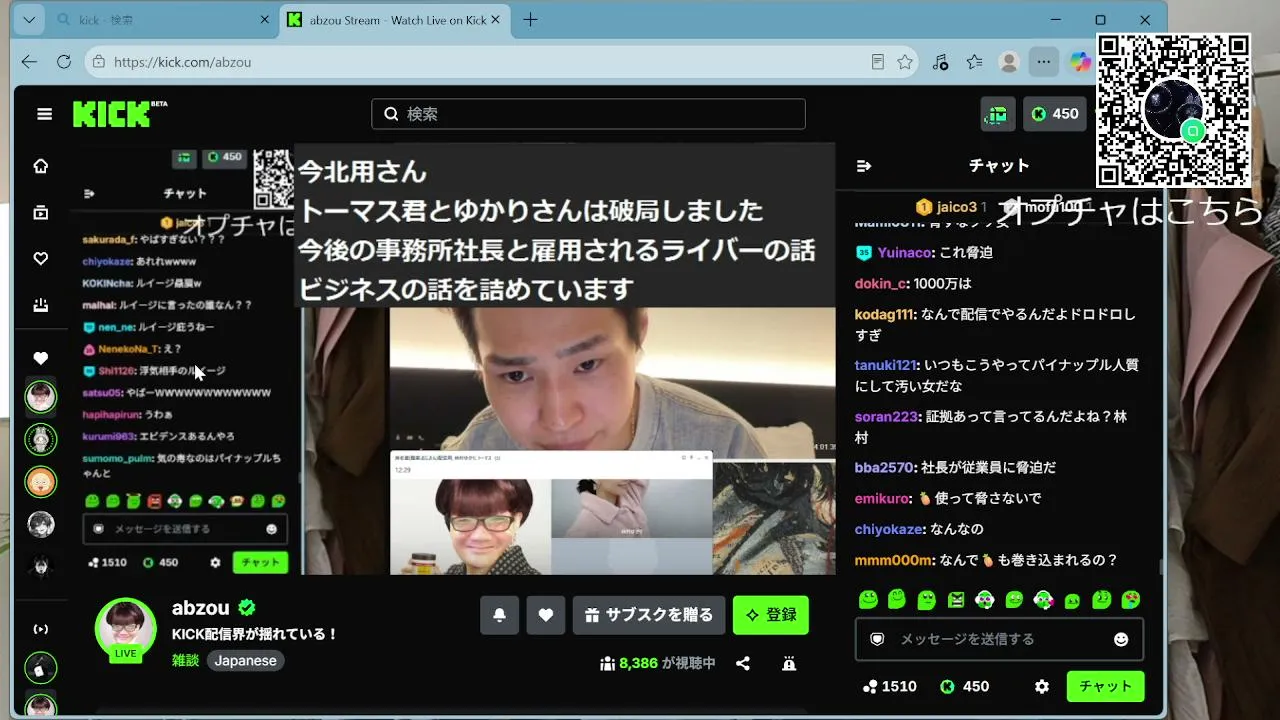Open Yuinaco's profile from chat
Screen dimensions: 1280x720
click(x=905, y=253)
